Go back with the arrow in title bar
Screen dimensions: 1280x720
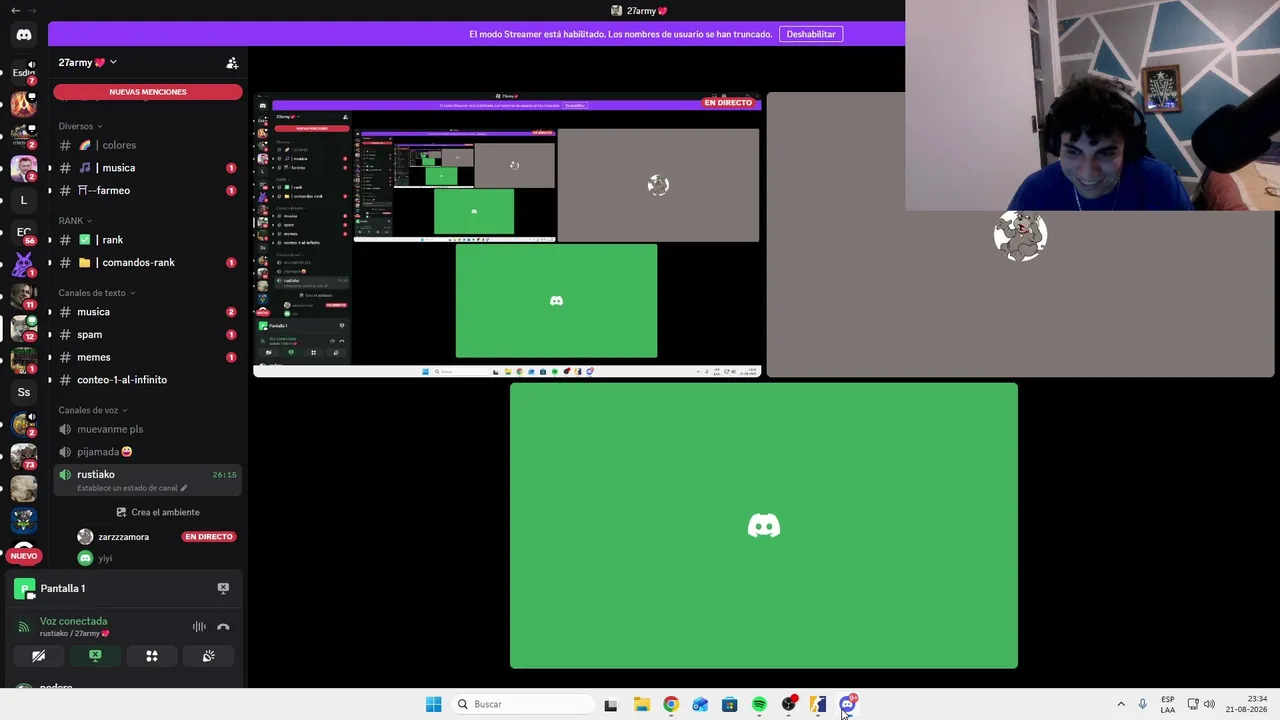pos(15,10)
